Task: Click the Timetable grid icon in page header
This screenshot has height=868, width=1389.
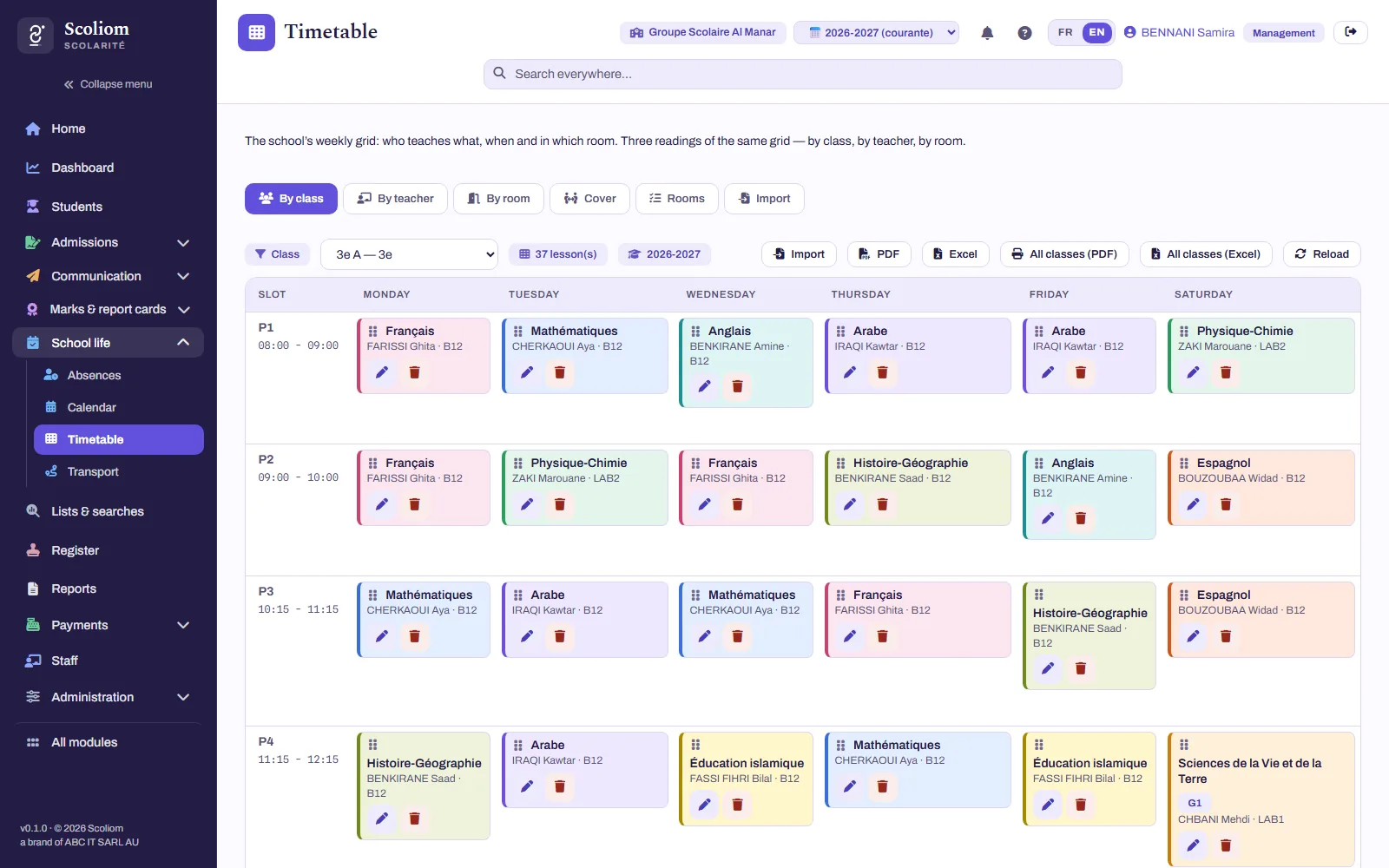Action: click(x=256, y=32)
